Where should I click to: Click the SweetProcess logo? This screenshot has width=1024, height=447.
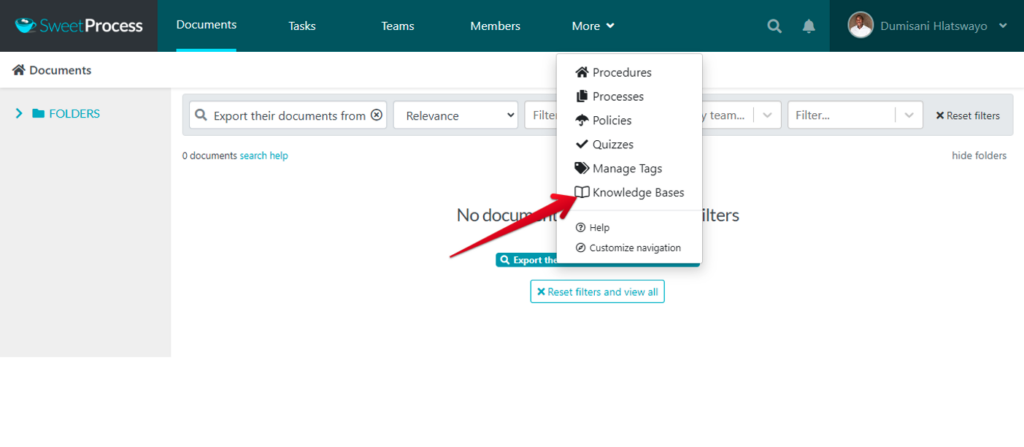79,26
